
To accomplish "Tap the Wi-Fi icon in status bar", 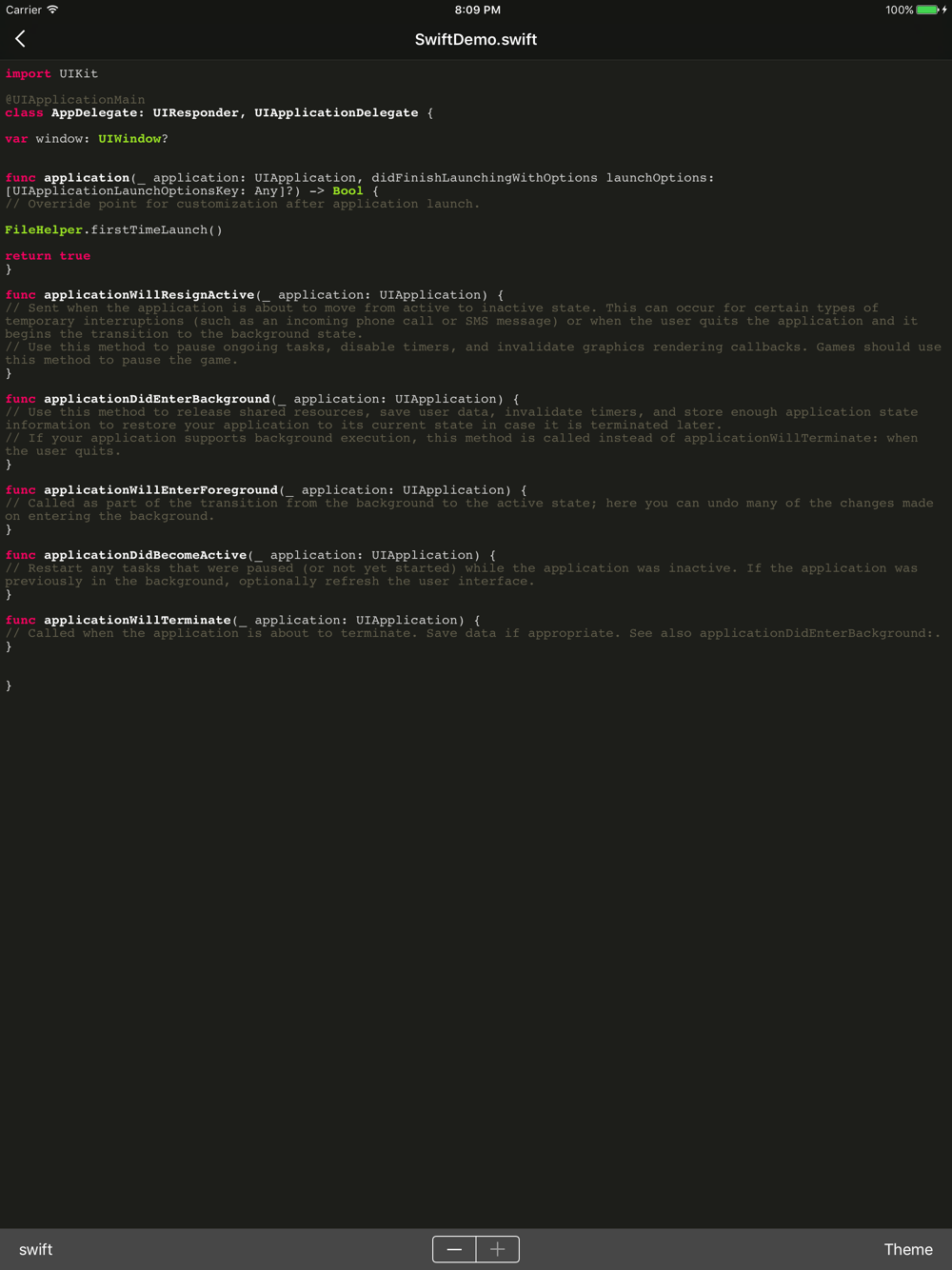I will [52, 10].
